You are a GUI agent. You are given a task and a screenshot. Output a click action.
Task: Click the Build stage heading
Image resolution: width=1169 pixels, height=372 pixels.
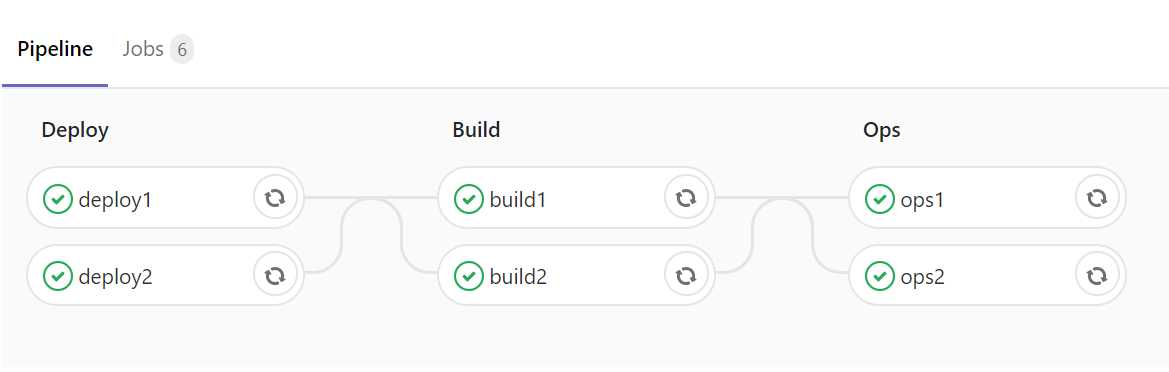pyautogui.click(x=476, y=130)
